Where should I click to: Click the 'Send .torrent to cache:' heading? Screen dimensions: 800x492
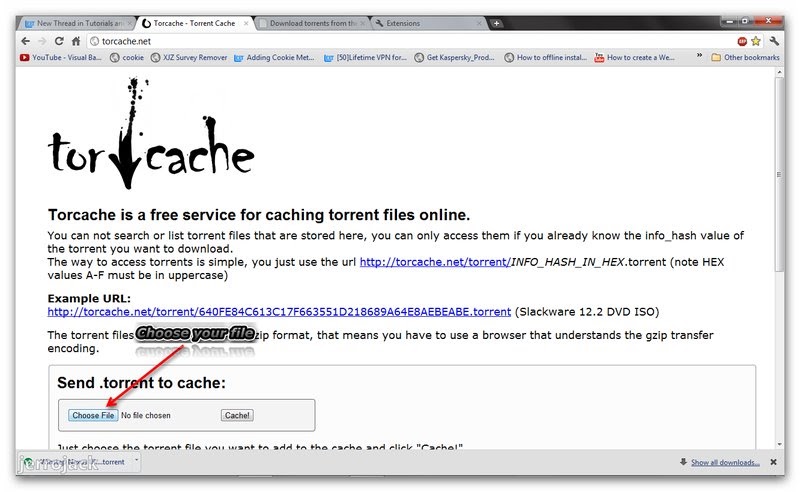[x=141, y=383]
